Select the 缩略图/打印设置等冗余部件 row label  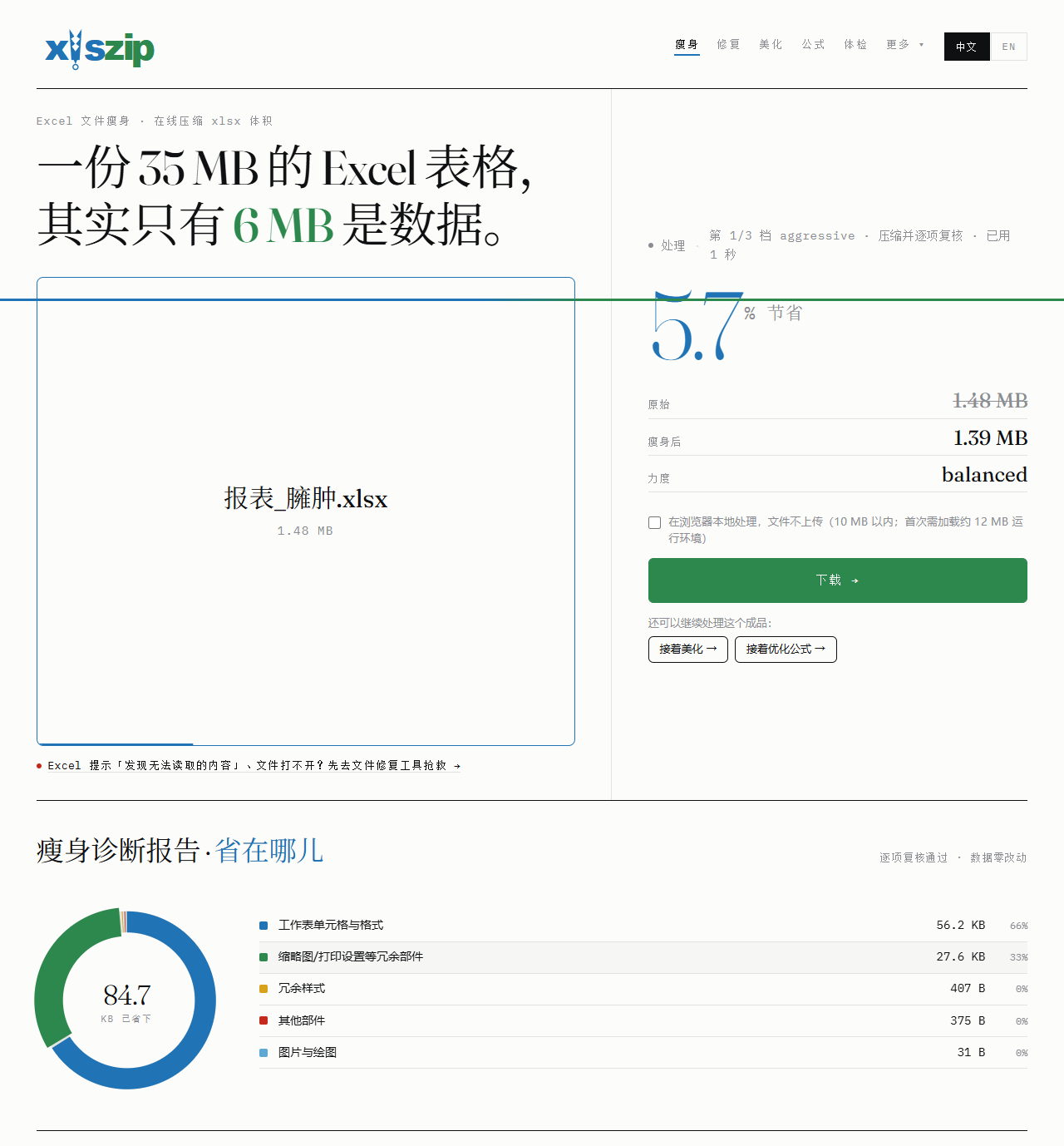pos(351,957)
